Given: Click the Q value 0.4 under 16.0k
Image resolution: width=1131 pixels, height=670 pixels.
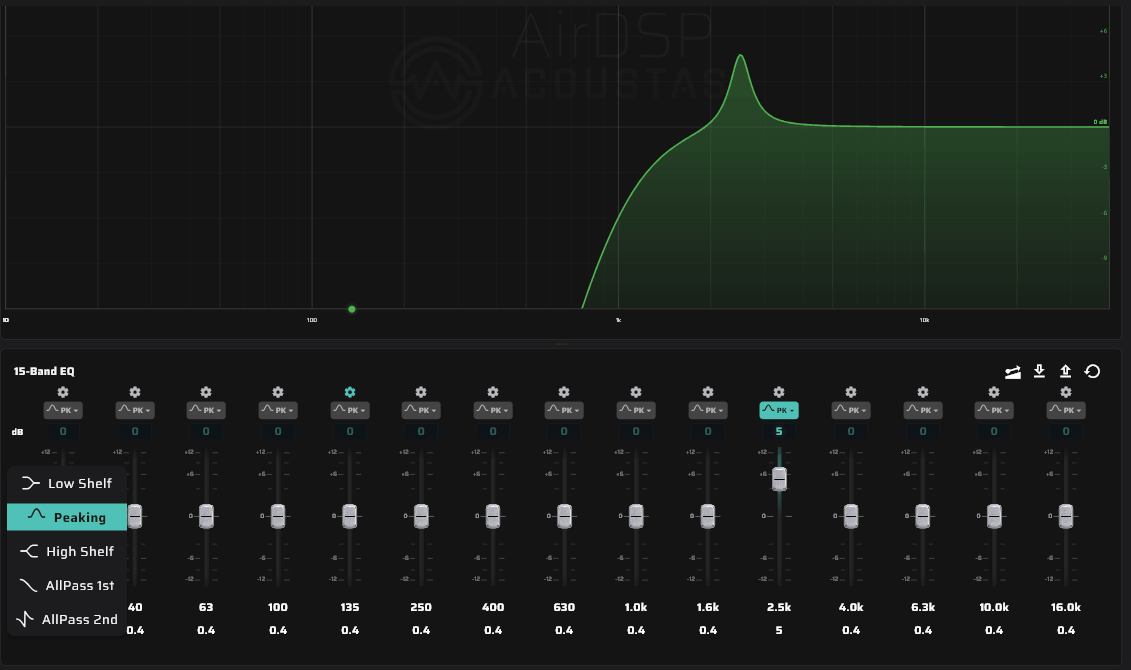Looking at the screenshot, I should (x=1066, y=630).
